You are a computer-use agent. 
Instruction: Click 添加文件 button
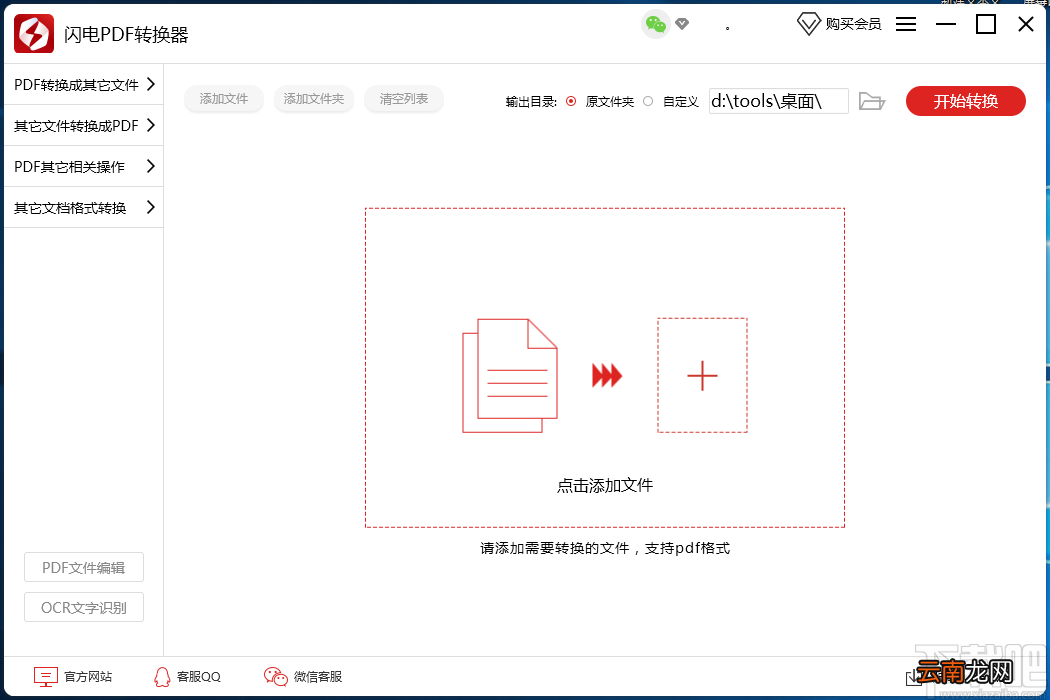(x=224, y=98)
